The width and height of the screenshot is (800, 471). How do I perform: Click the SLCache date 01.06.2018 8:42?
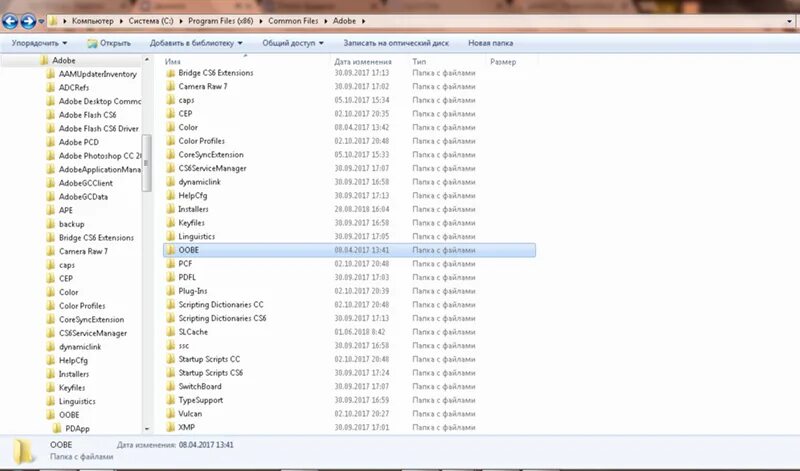pos(360,332)
